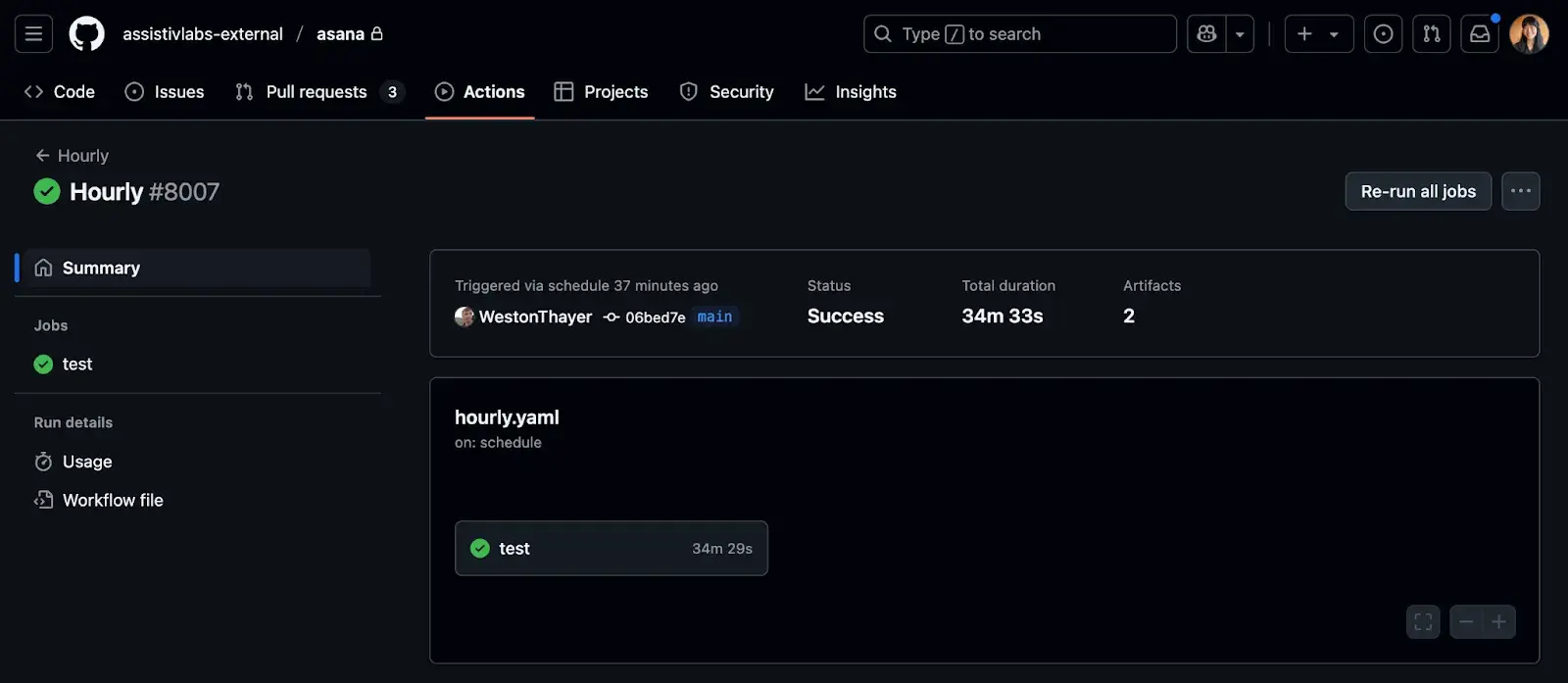Expand the Copilot dropdown arrow
Viewport: 1568px width, 683px height.
pyautogui.click(x=1240, y=34)
